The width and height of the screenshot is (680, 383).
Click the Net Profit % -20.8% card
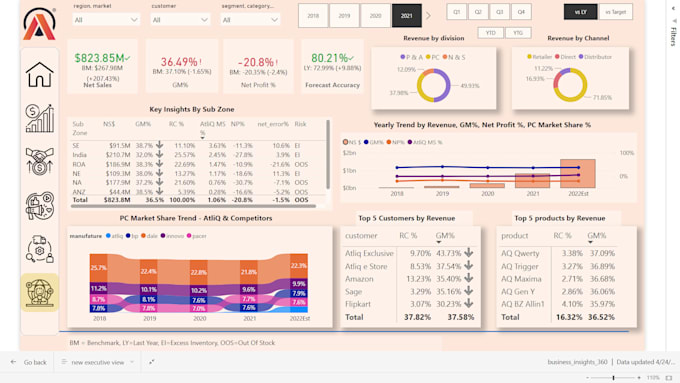tap(258, 66)
